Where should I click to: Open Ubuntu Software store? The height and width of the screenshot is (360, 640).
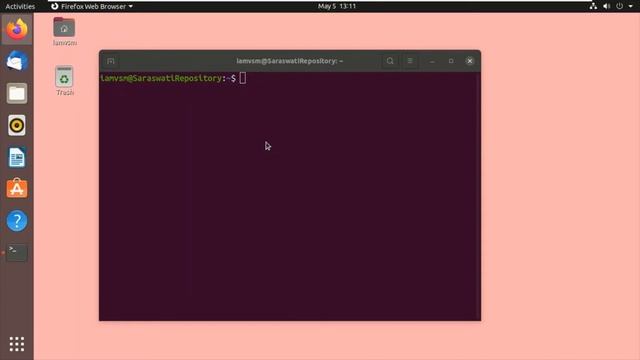click(17, 189)
